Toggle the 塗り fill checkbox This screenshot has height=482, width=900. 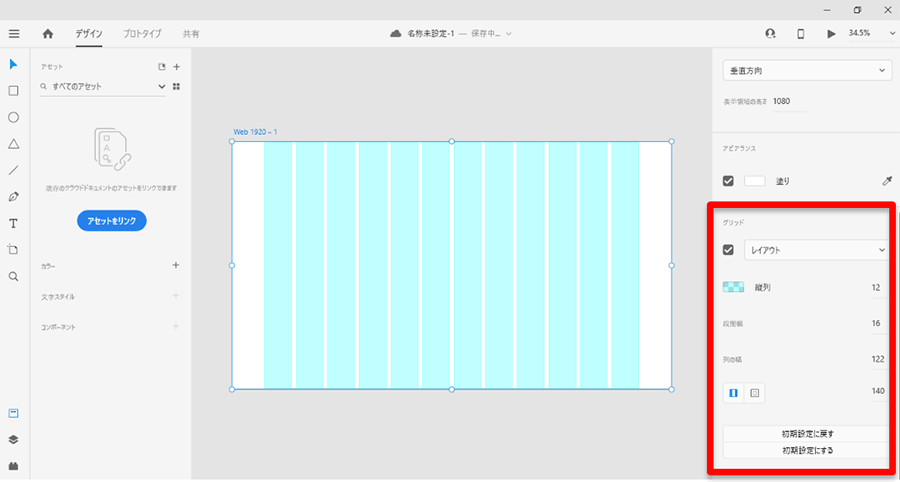[x=728, y=181]
